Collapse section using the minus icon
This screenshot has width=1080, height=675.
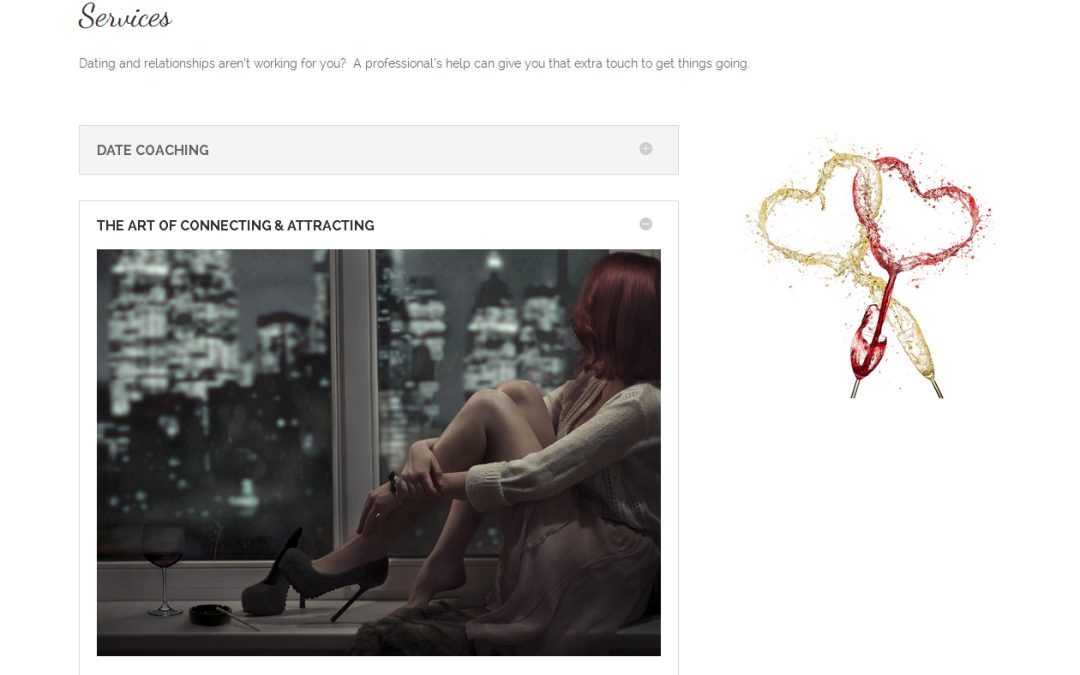point(645,224)
